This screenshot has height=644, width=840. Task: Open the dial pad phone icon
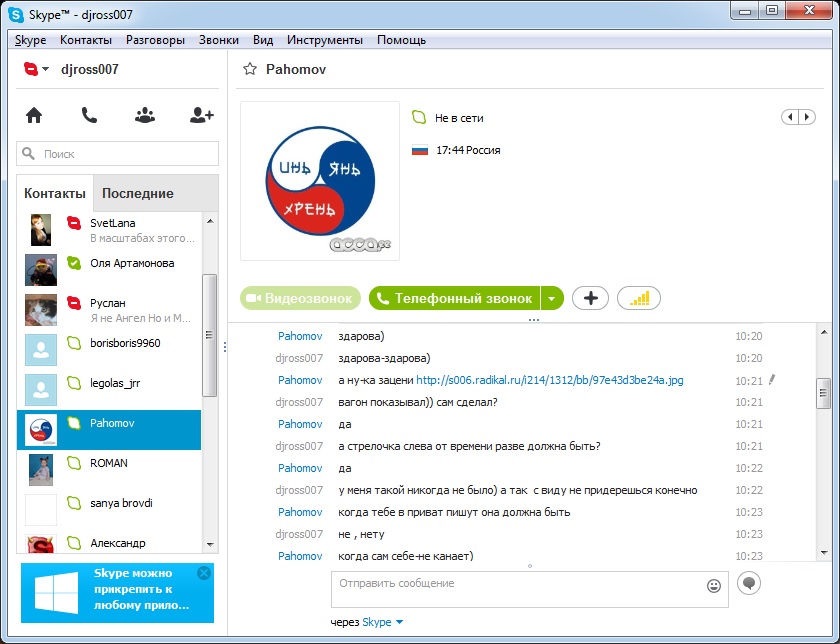(x=89, y=115)
